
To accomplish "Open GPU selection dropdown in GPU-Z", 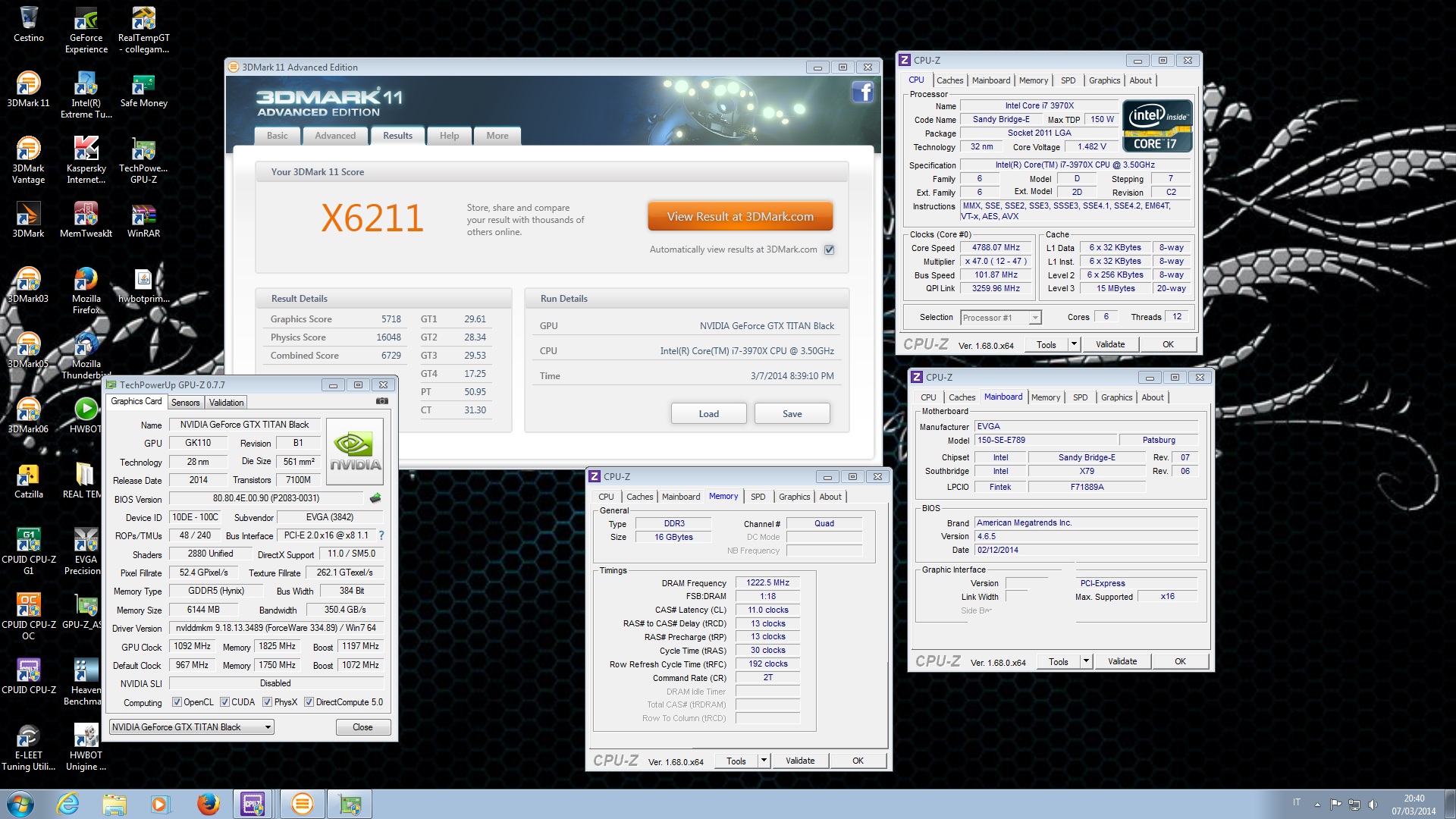I will pos(192,727).
